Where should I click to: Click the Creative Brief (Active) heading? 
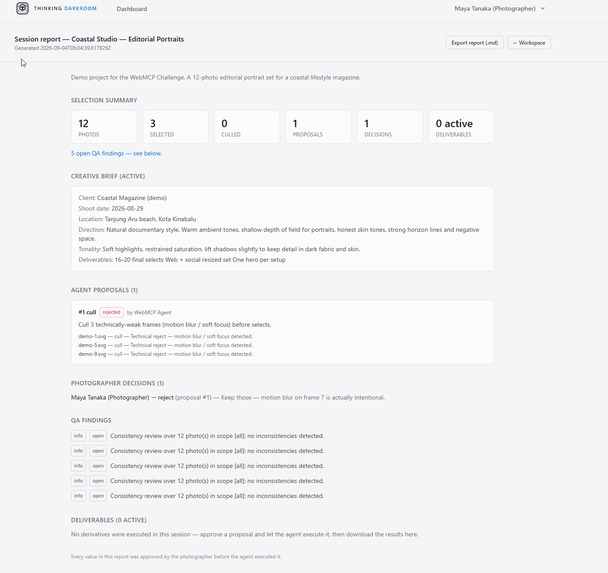coord(108,176)
